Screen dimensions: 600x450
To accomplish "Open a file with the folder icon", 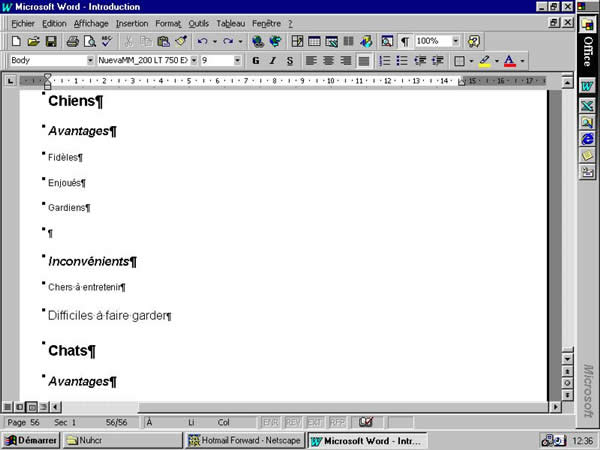I will click(x=34, y=41).
